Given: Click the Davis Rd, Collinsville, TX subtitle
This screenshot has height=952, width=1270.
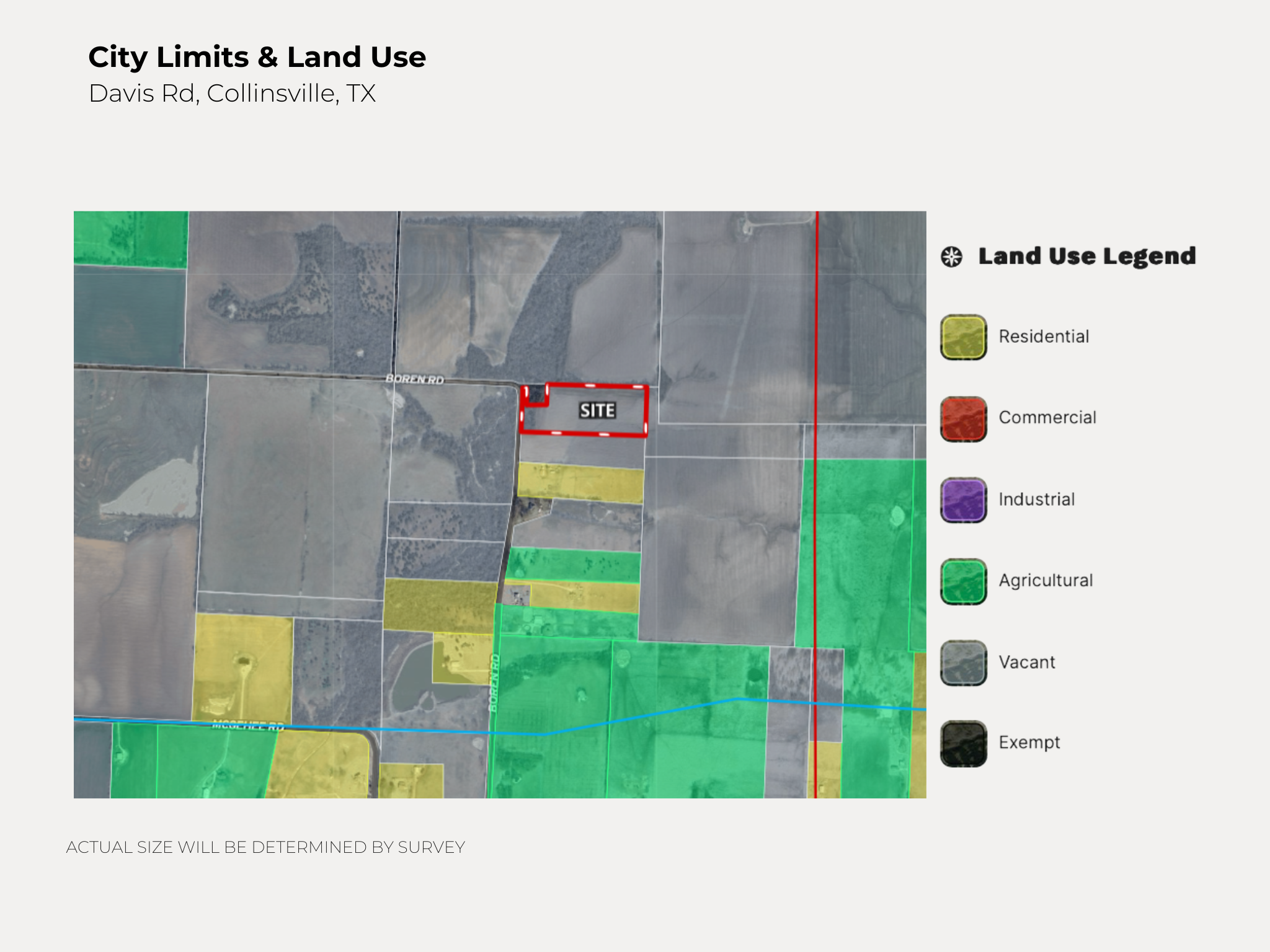Looking at the screenshot, I should pos(232,94).
